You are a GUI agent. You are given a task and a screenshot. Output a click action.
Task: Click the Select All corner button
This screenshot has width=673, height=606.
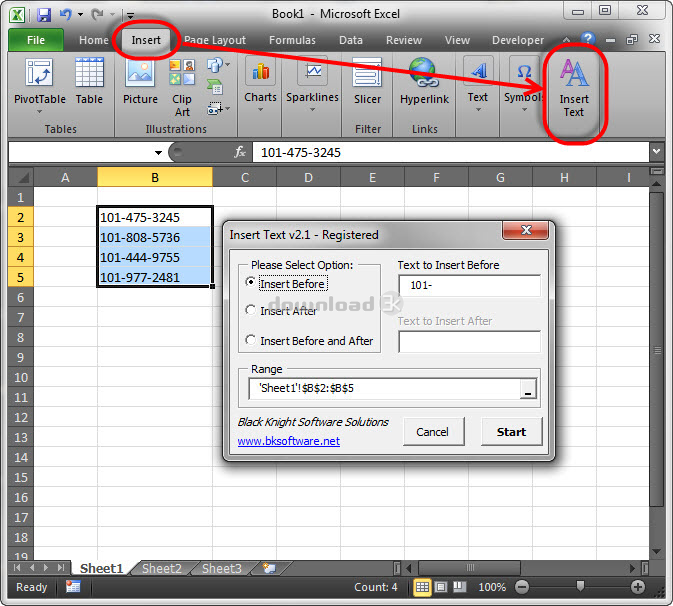[21, 177]
